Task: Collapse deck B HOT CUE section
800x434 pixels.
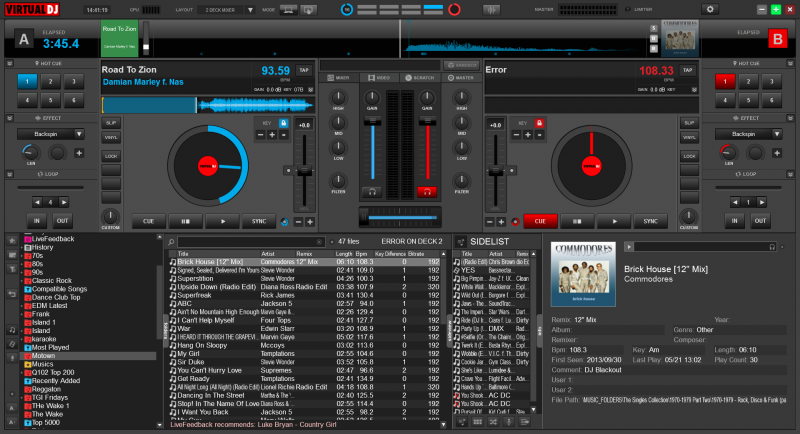Action: (790, 63)
